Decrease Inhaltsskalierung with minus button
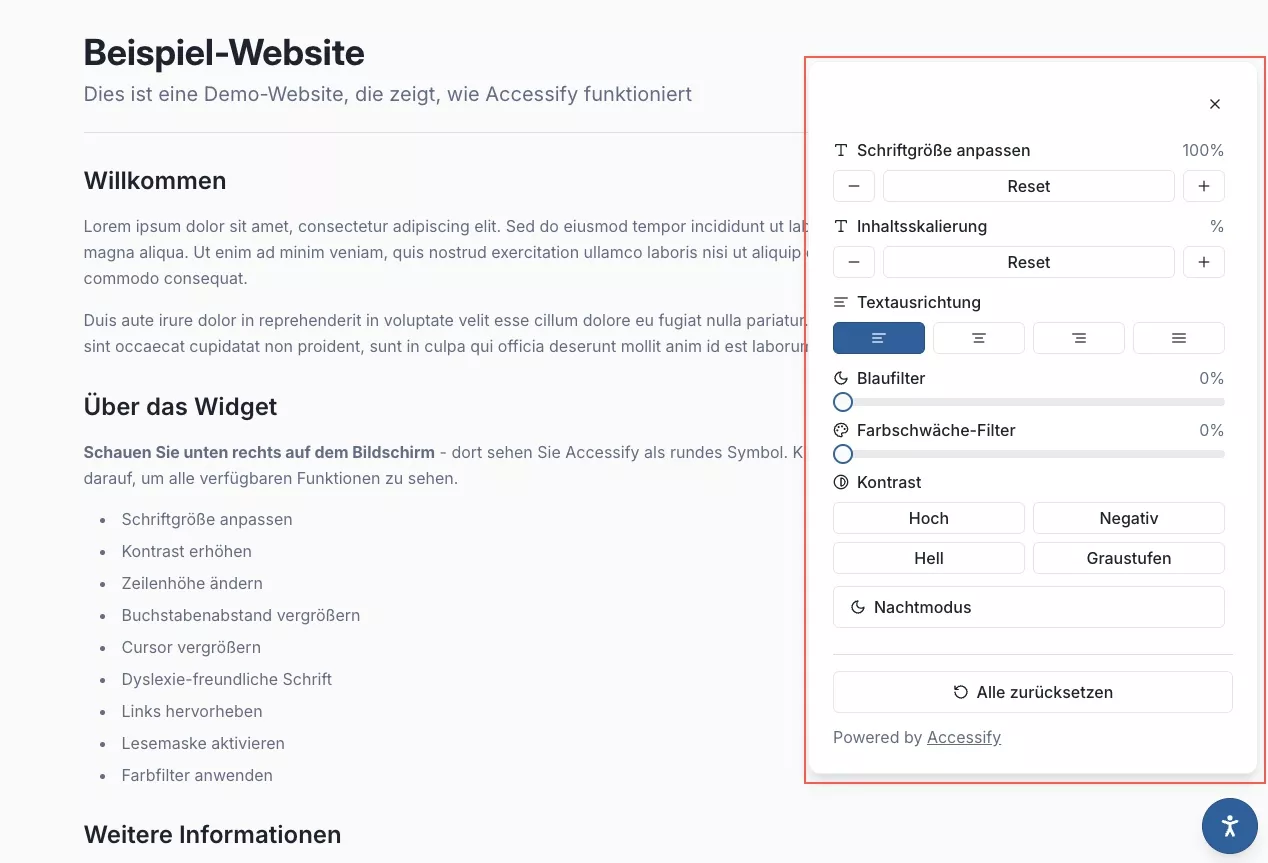Screen dimensions: 1268x863 click(x=854, y=262)
